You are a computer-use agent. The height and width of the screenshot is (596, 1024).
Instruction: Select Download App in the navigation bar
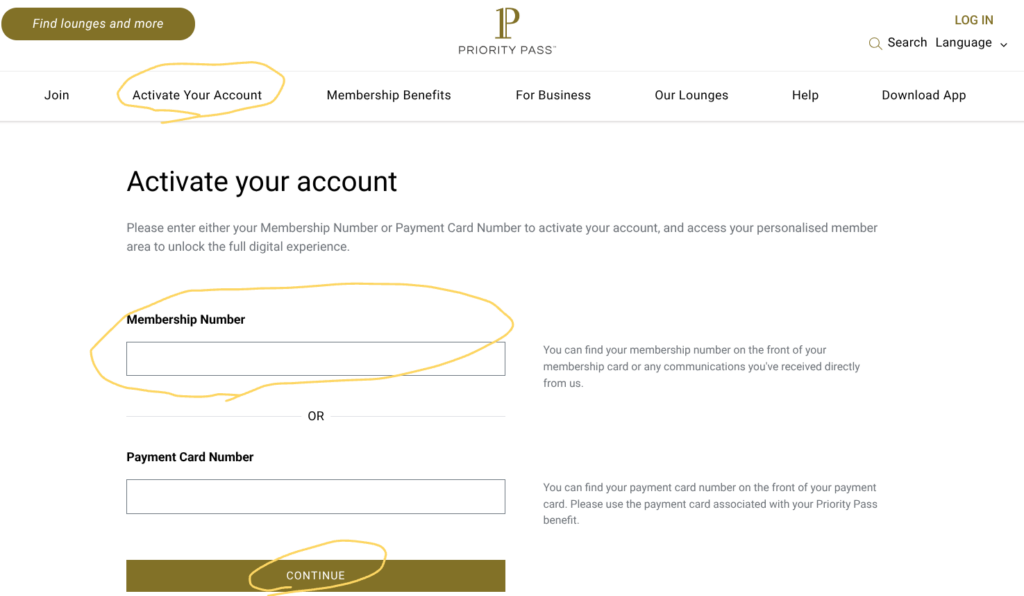click(924, 95)
